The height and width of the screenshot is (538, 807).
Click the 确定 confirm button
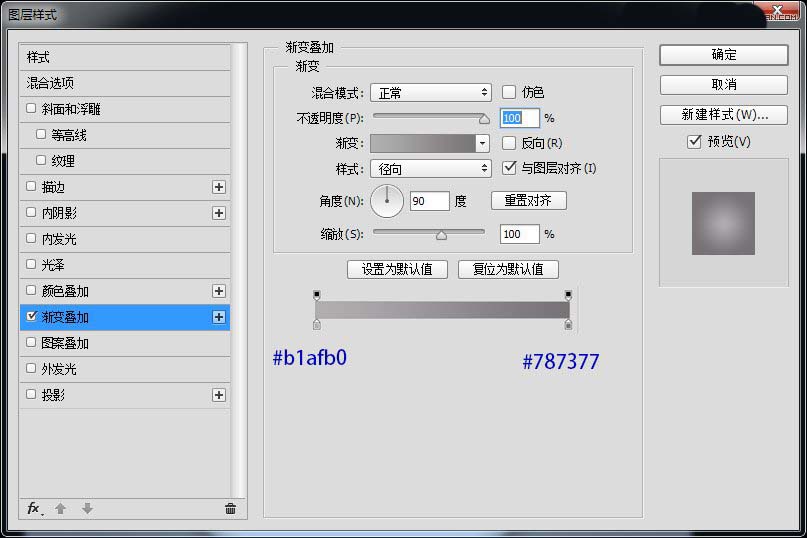click(x=723, y=55)
